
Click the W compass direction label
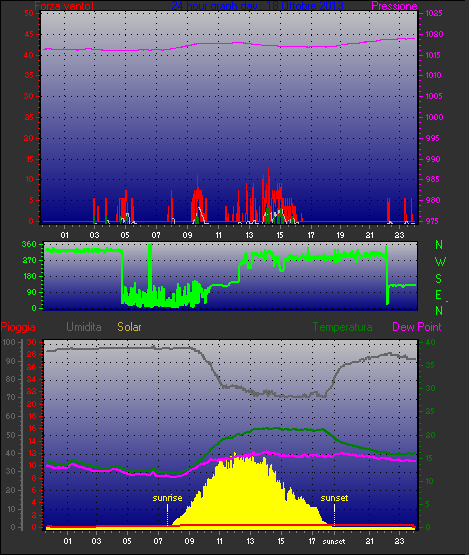pos(440,262)
